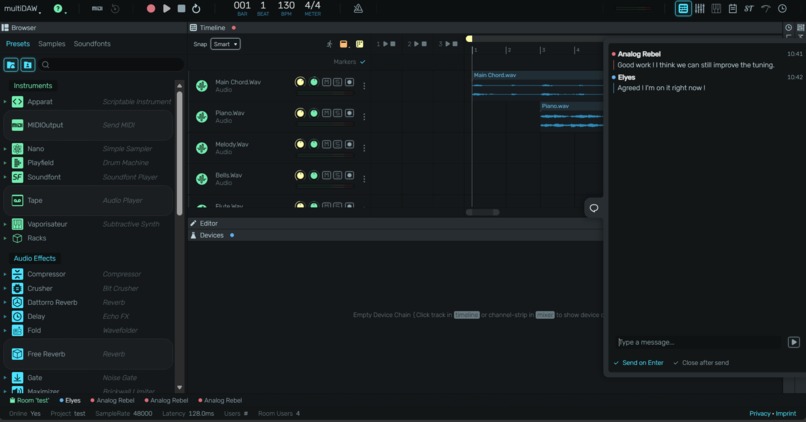Click the follow-playhead running man icon
The width and height of the screenshot is (806, 422).
(x=329, y=44)
